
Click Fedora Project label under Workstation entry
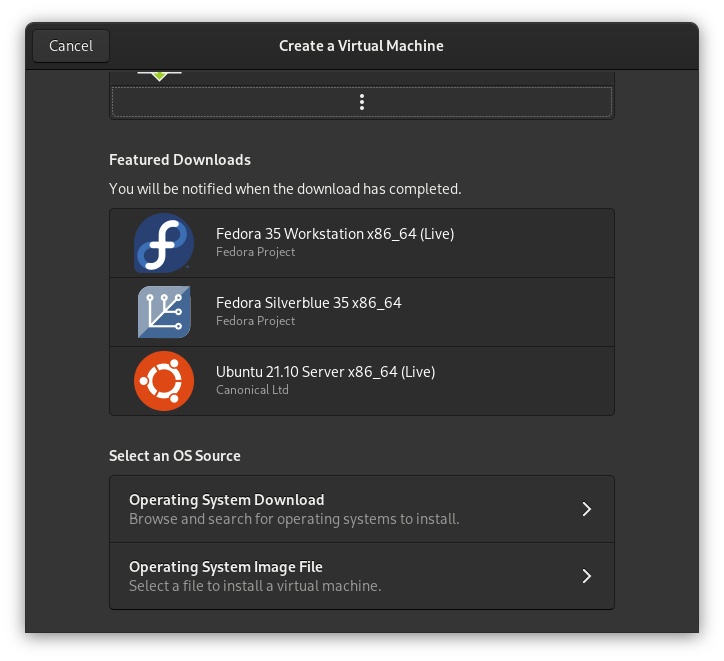coord(255,252)
